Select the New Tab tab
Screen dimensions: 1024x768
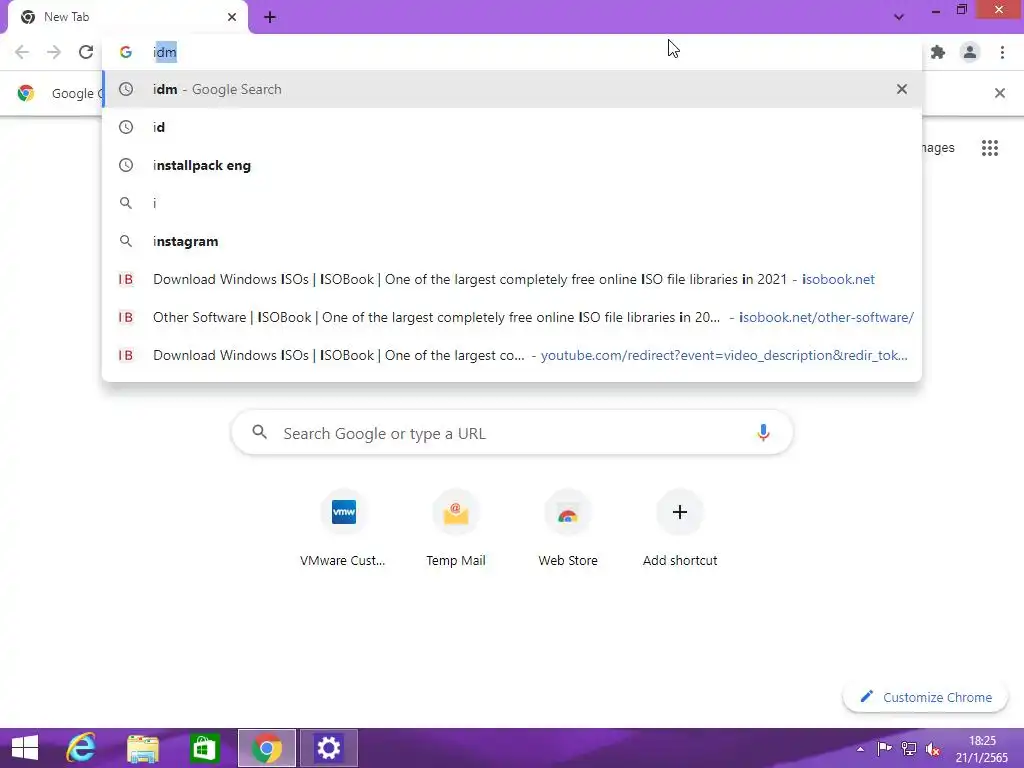(x=127, y=17)
